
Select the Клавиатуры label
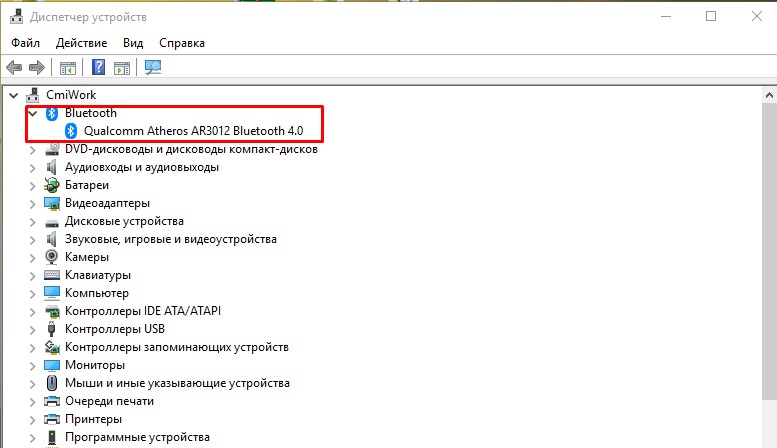click(x=98, y=275)
